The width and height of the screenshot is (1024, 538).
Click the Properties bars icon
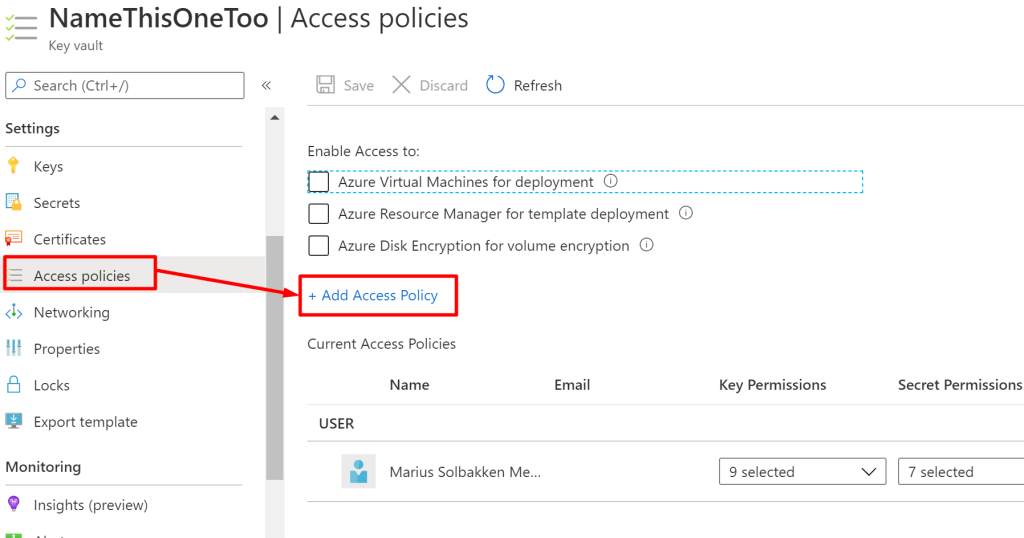[14, 348]
